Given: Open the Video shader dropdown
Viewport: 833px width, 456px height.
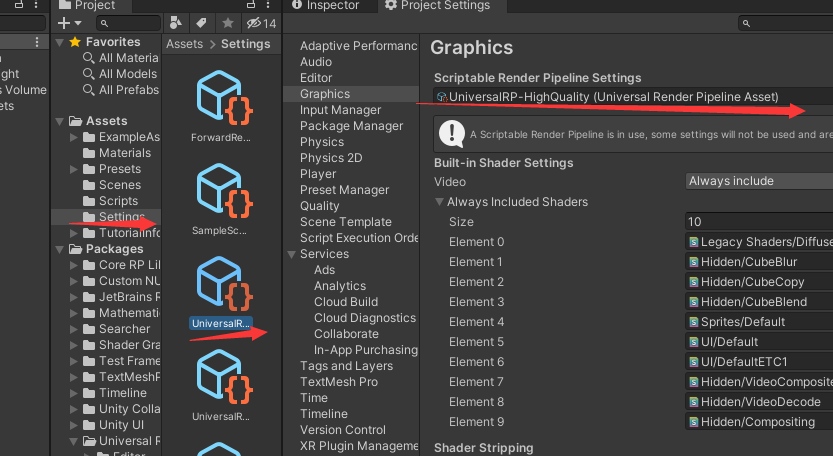Looking at the screenshot, I should 759,181.
